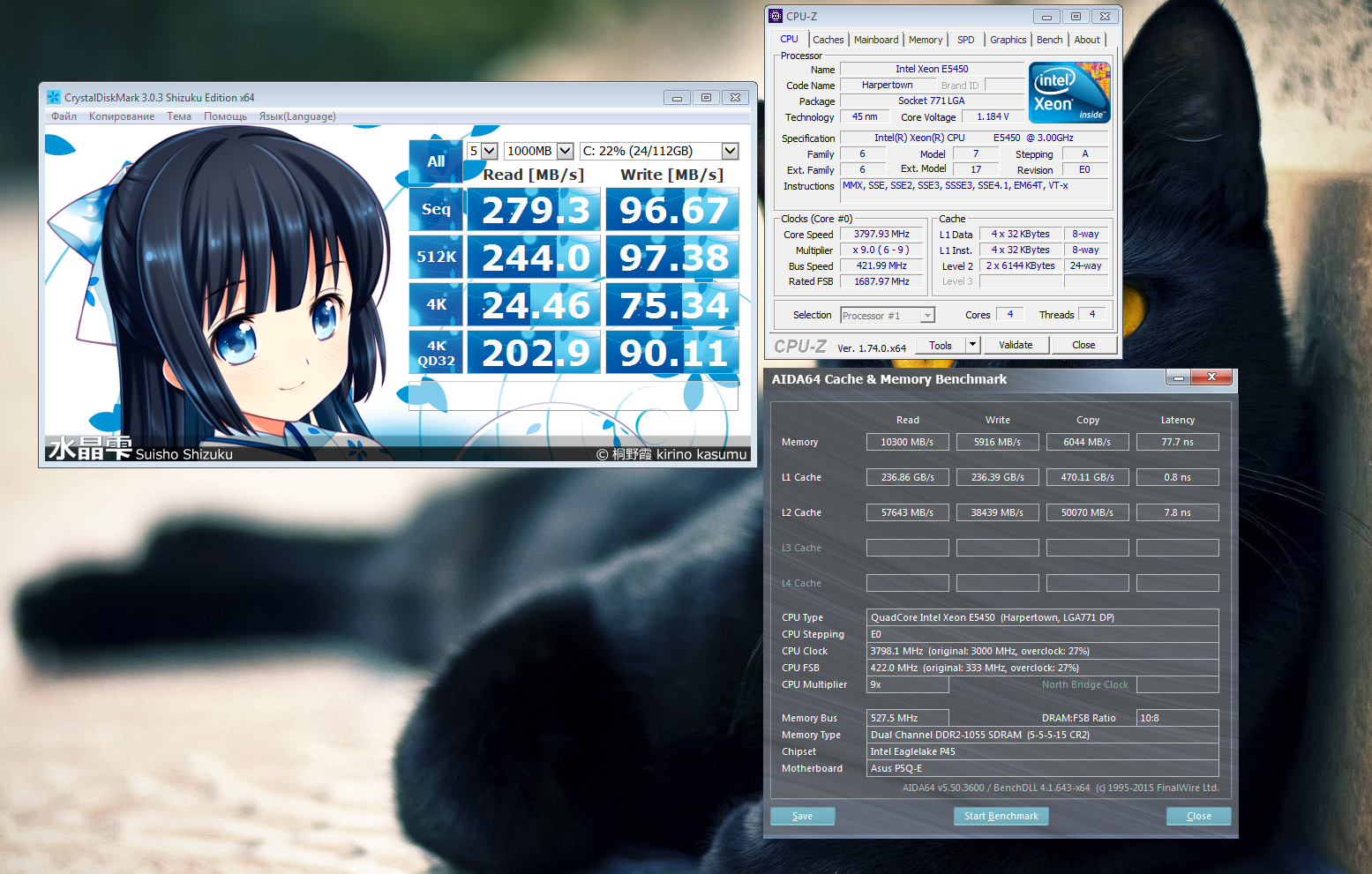Click the Memory Type DDR2-1055 field

[x=1043, y=735]
